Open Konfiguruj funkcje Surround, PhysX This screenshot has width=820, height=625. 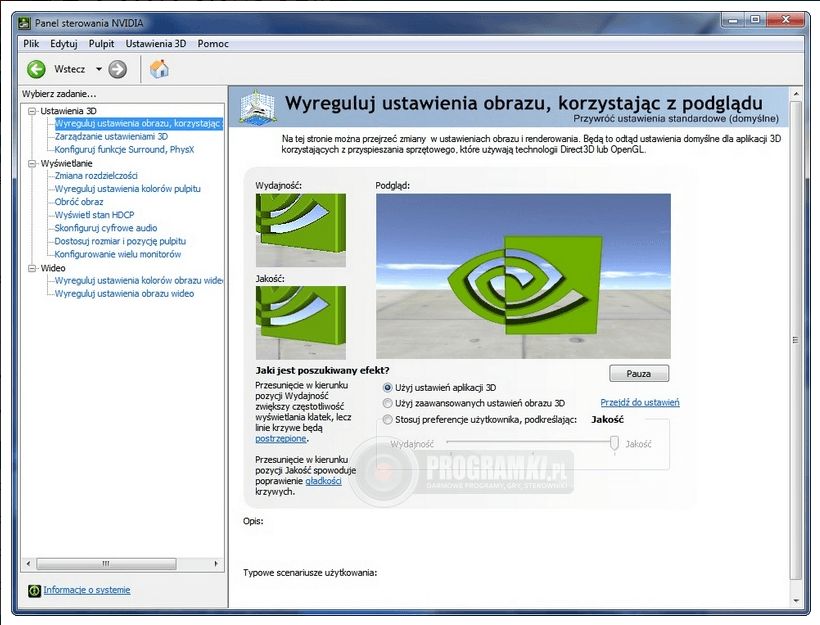124,150
